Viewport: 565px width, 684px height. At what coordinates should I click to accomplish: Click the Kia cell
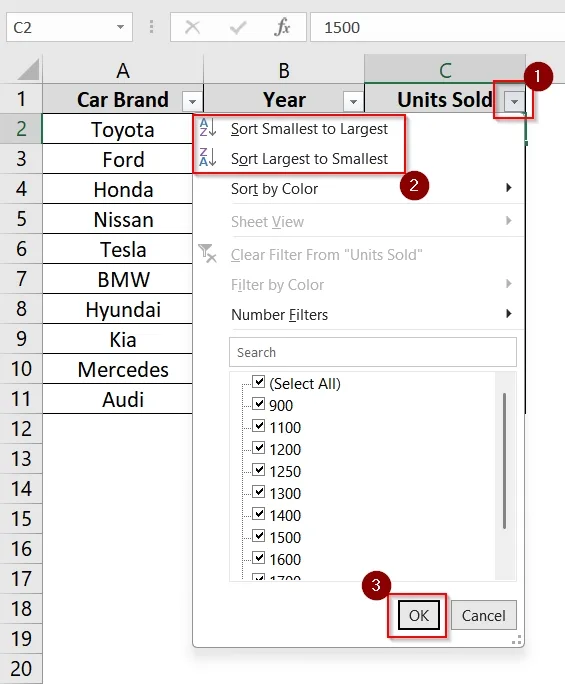coord(117,339)
